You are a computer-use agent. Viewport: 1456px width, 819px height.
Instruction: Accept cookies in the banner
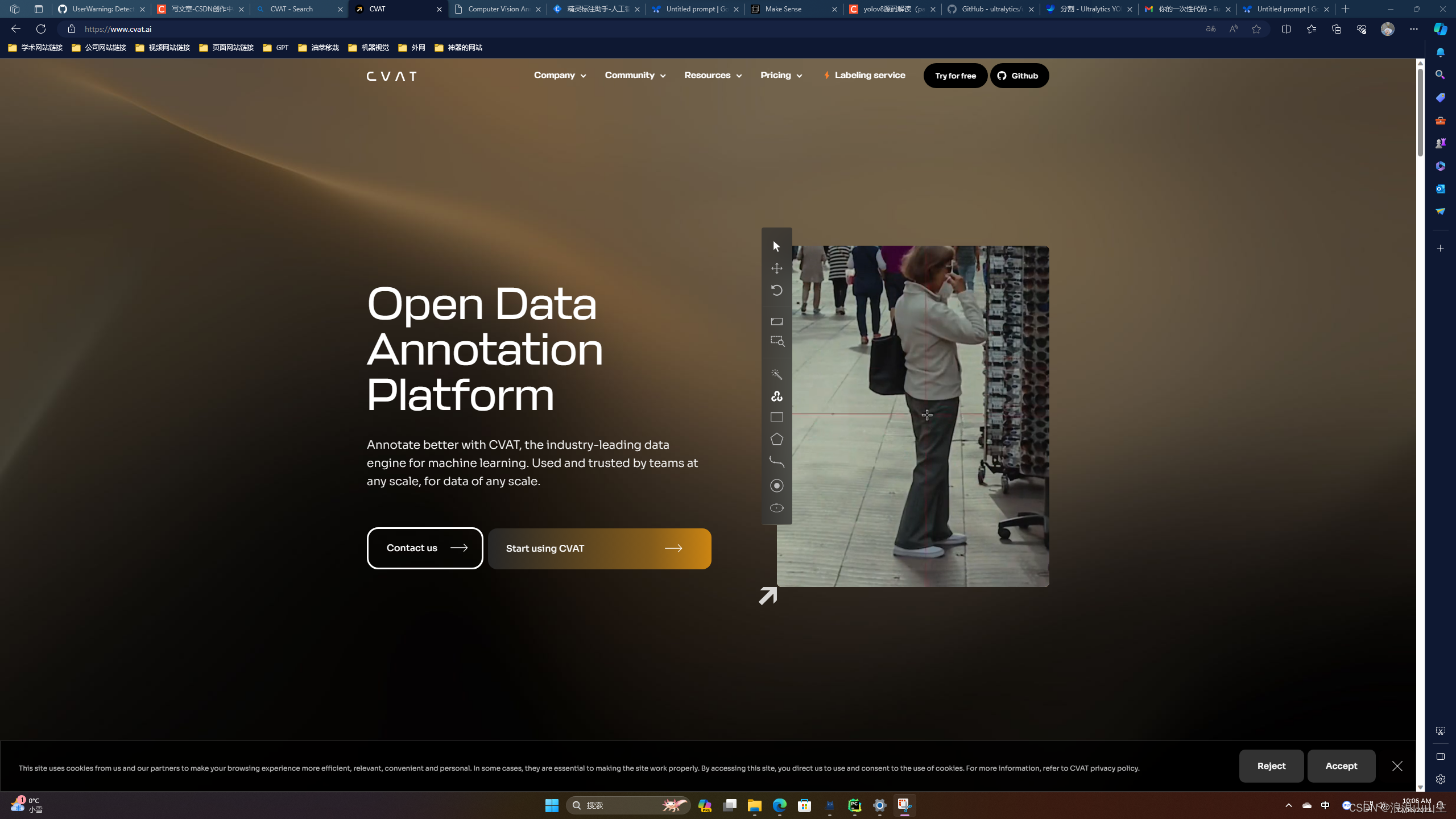1341,766
